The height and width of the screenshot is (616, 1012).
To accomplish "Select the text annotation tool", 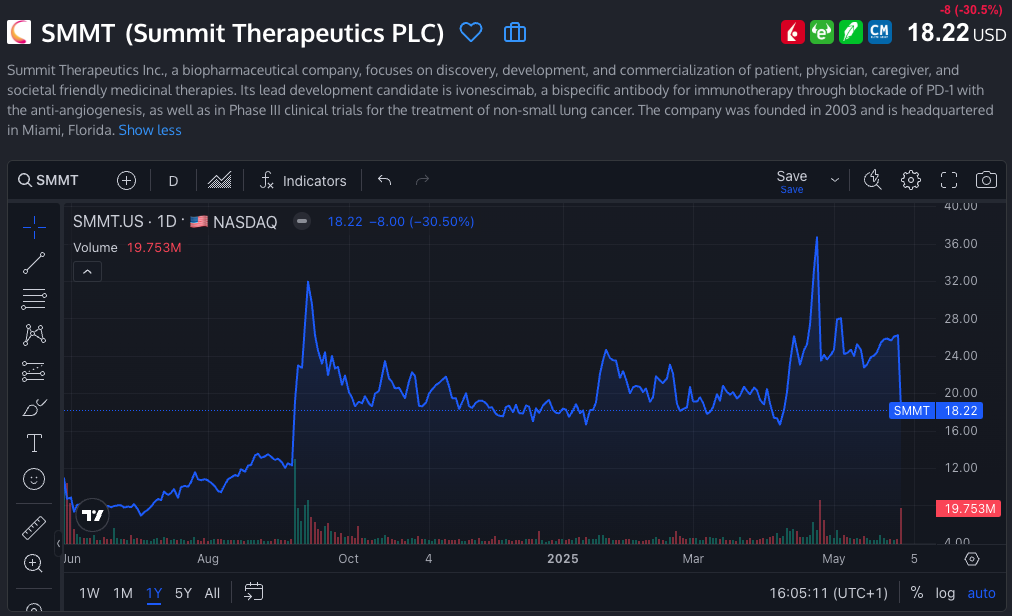I will pos(34,443).
